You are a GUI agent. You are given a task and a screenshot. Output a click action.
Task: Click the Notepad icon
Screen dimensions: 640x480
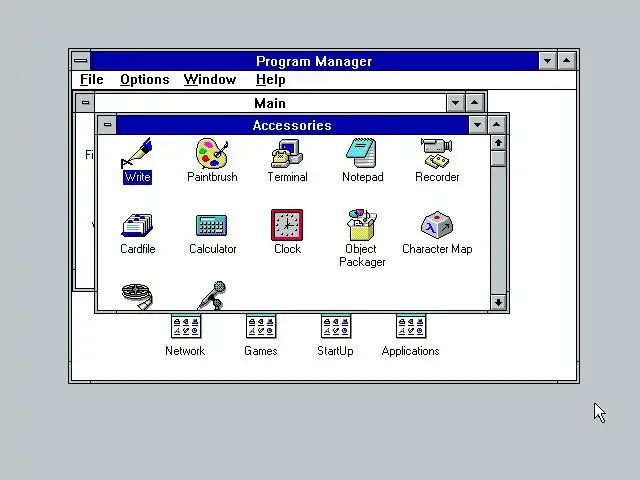pos(362,153)
